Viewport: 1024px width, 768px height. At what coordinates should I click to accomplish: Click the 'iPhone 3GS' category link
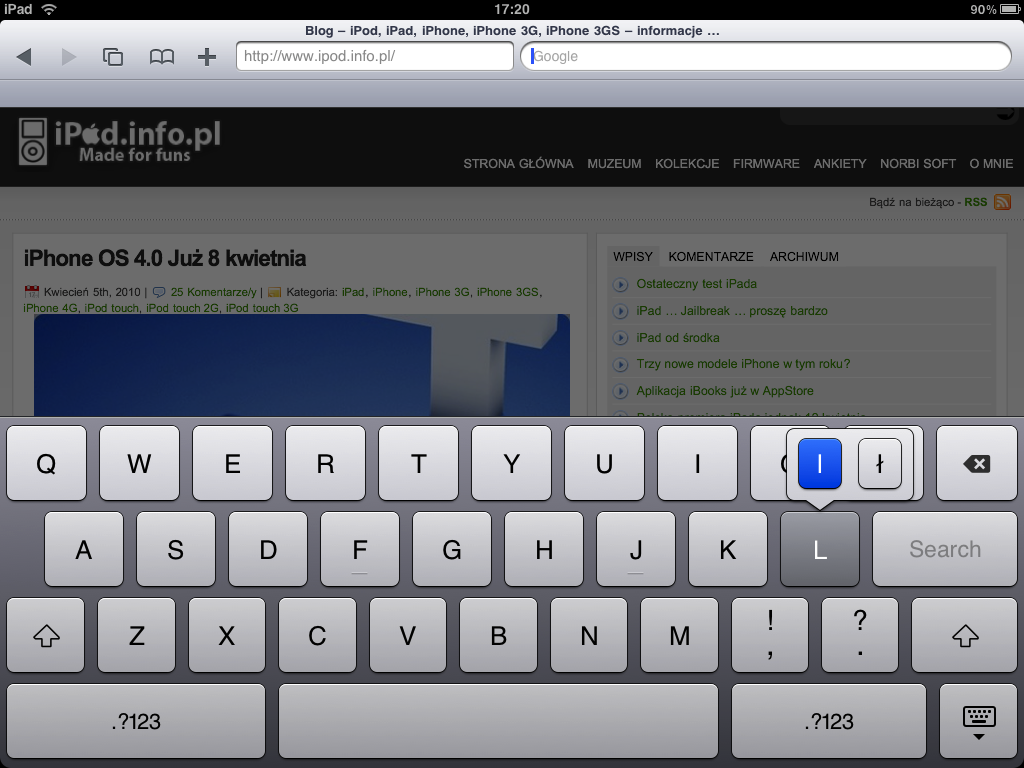(x=507, y=292)
